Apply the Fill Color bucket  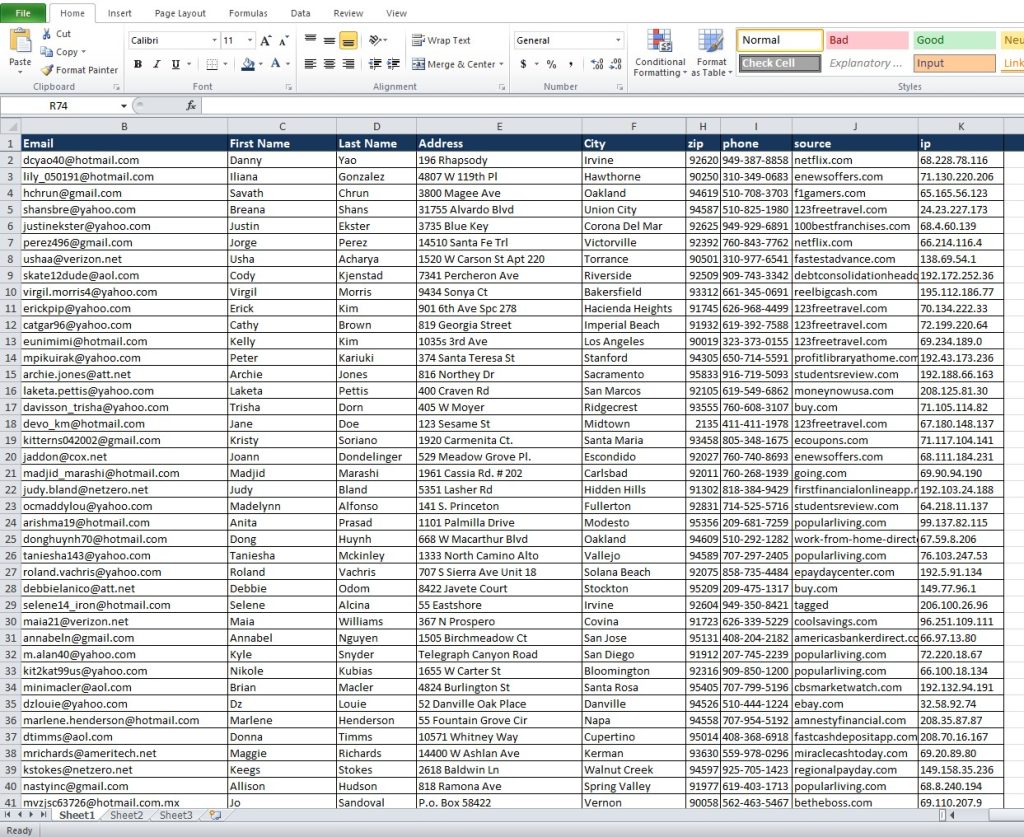click(x=248, y=64)
